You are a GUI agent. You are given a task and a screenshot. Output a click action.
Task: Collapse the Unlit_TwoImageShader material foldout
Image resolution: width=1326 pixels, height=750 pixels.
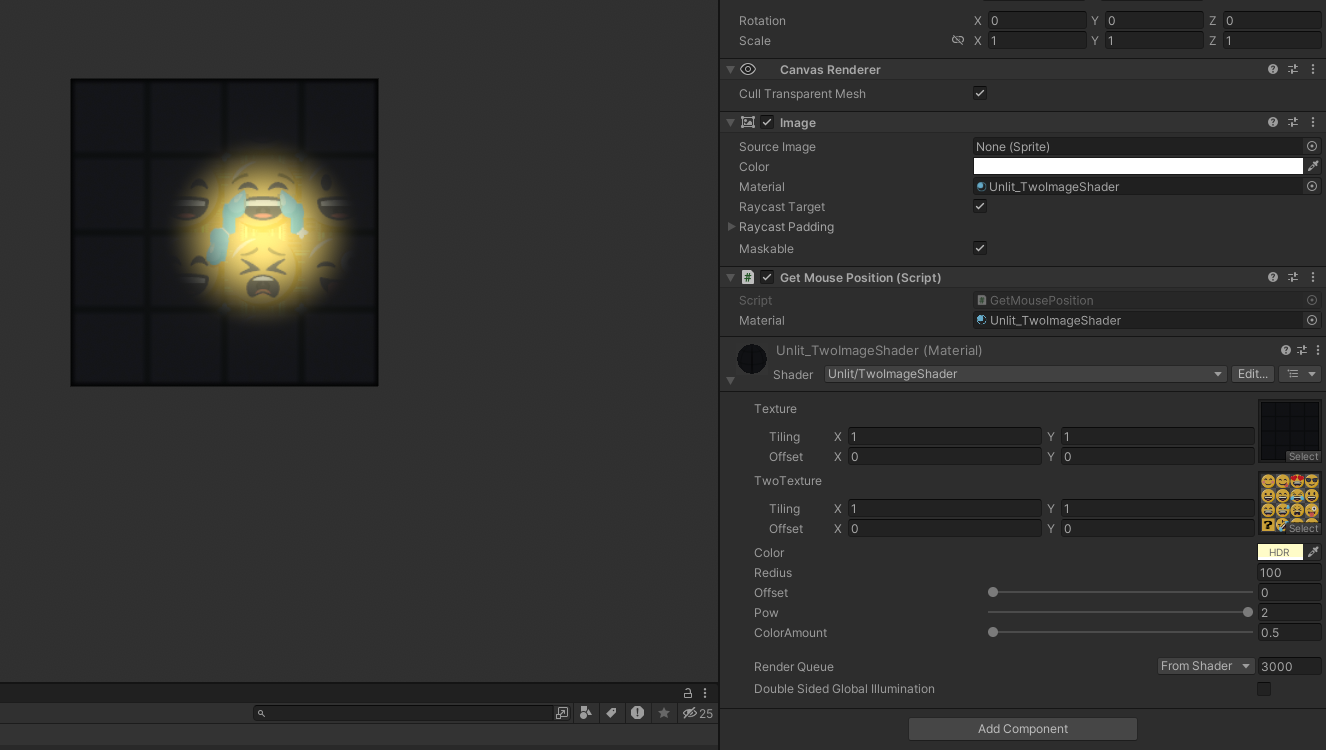[730, 380]
